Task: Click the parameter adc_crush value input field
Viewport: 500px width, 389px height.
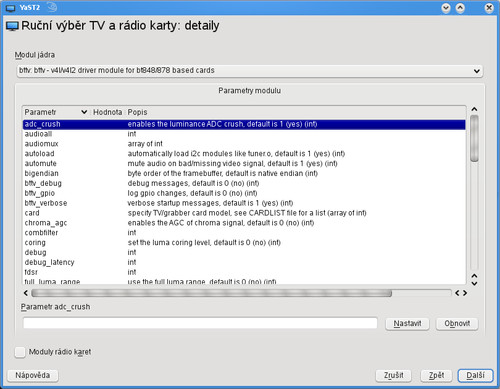Action: pos(200,323)
